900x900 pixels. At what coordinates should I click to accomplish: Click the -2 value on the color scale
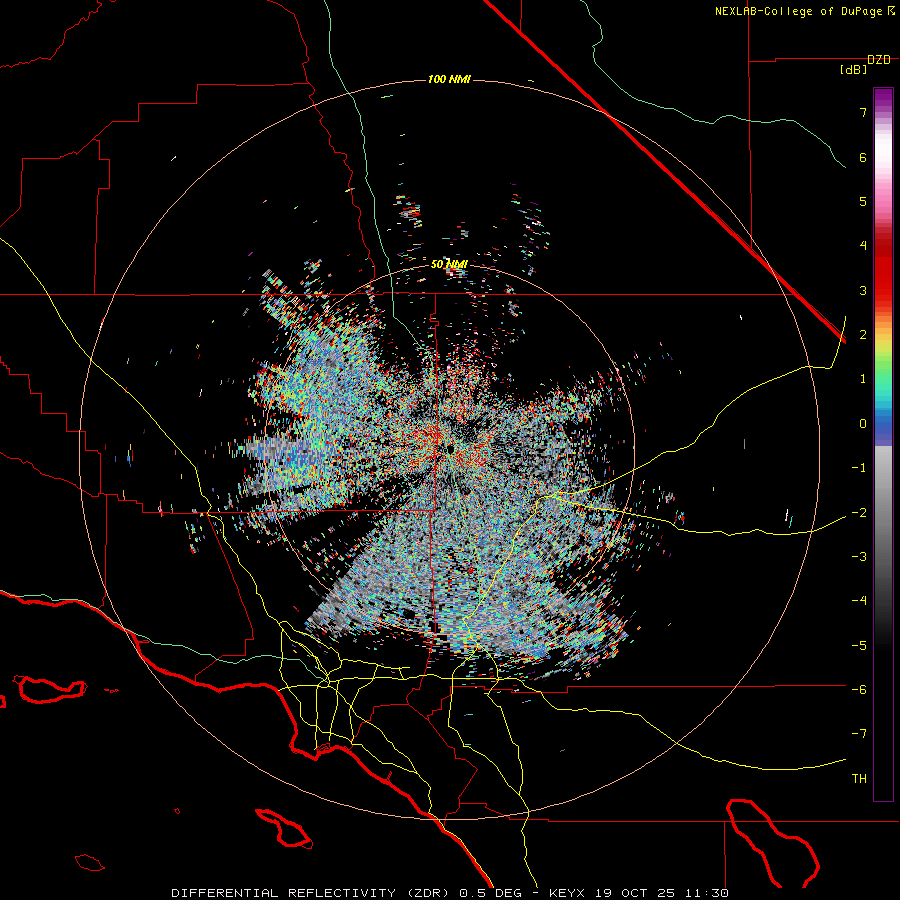859,513
